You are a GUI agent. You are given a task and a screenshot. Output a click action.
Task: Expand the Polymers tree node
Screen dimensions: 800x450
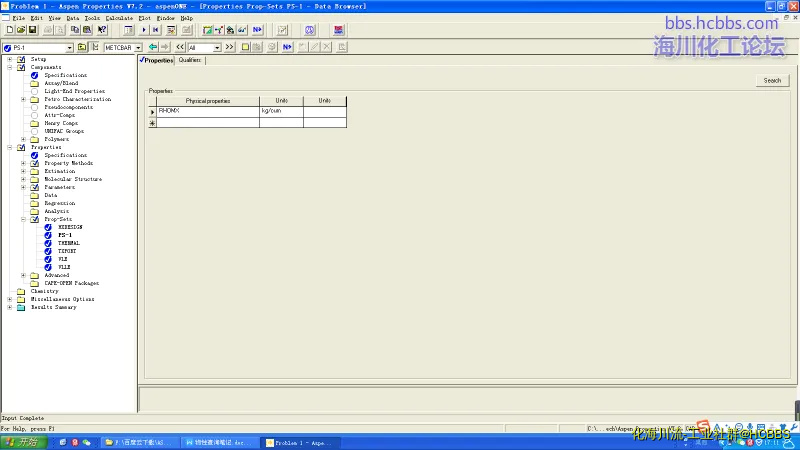(23, 139)
